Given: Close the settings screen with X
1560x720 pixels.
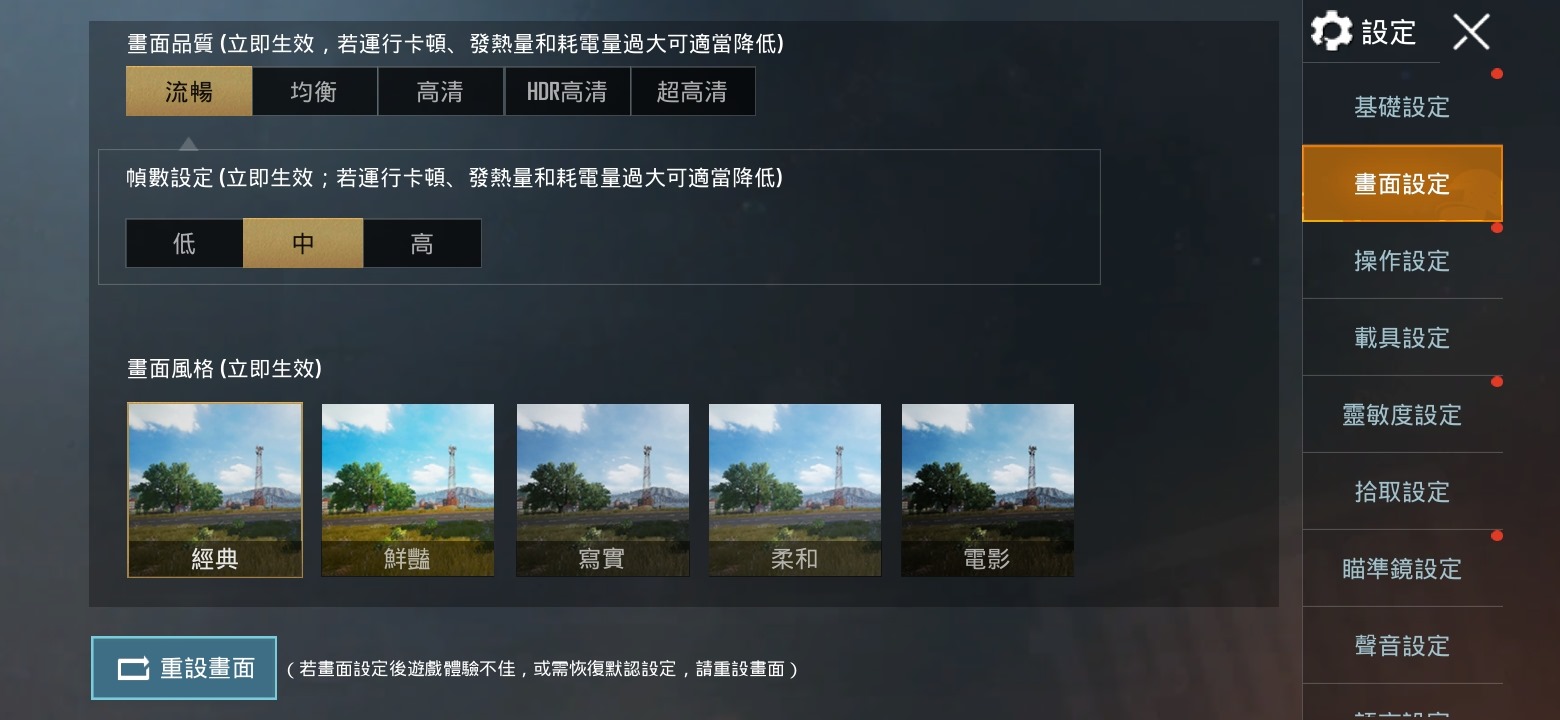Looking at the screenshot, I should pos(1471,32).
